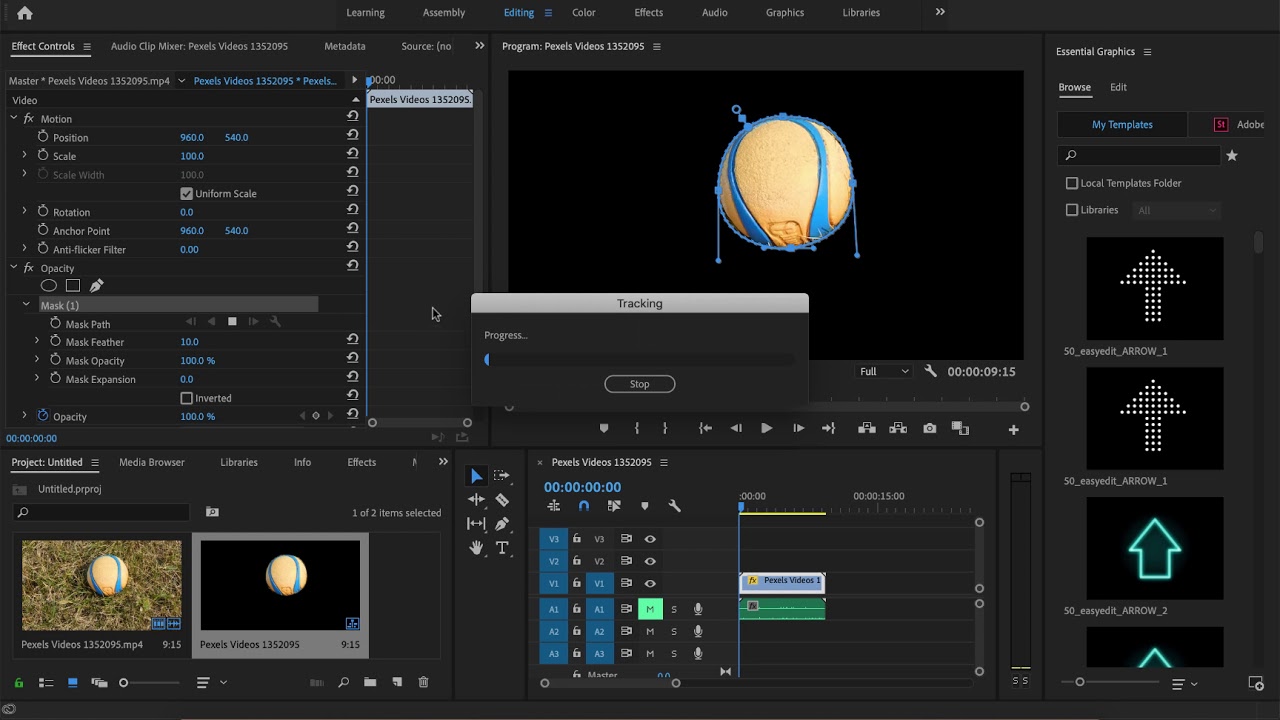This screenshot has height=720, width=1280.
Task: Toggle V1 track output eye icon
Action: click(650, 583)
